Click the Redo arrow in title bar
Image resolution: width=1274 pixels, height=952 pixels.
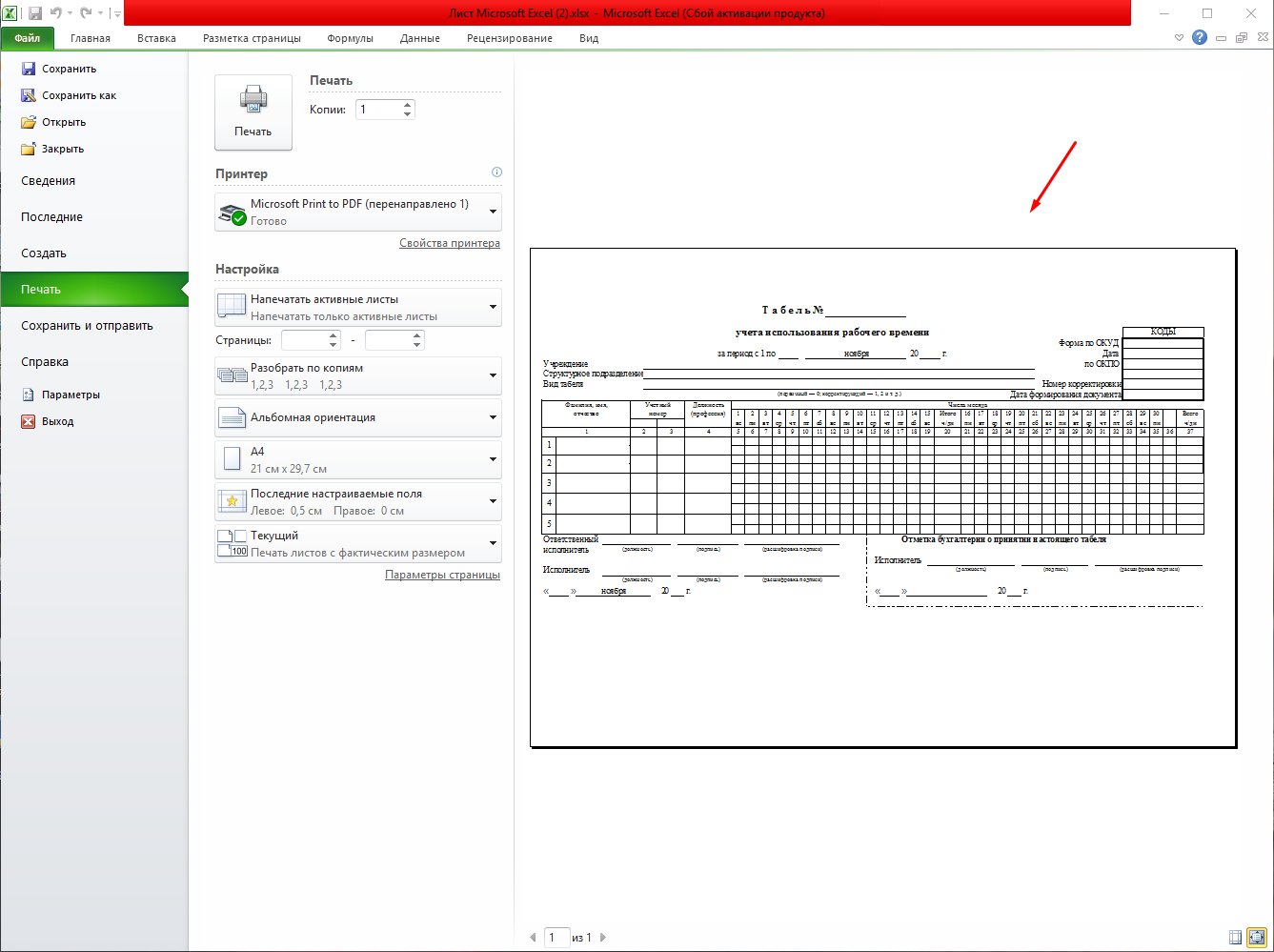click(x=86, y=13)
